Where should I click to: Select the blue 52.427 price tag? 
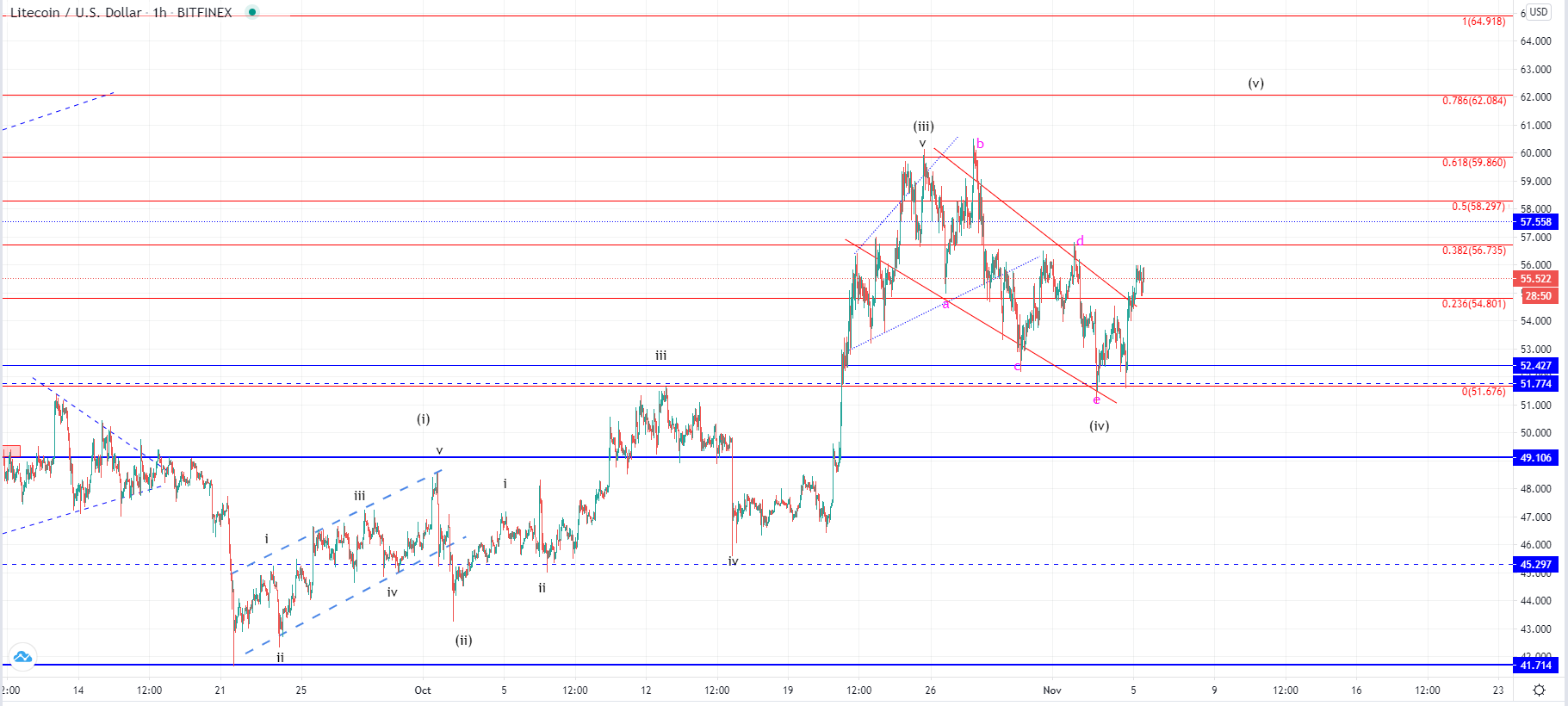tap(1535, 366)
